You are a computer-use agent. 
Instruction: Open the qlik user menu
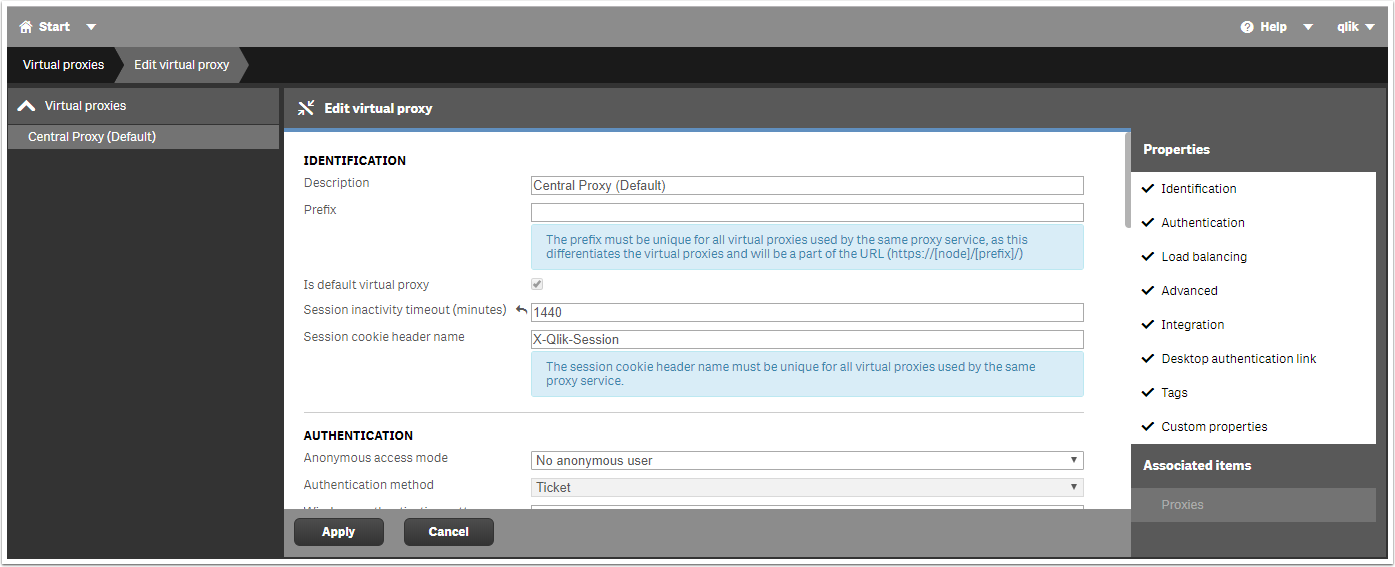(1355, 27)
